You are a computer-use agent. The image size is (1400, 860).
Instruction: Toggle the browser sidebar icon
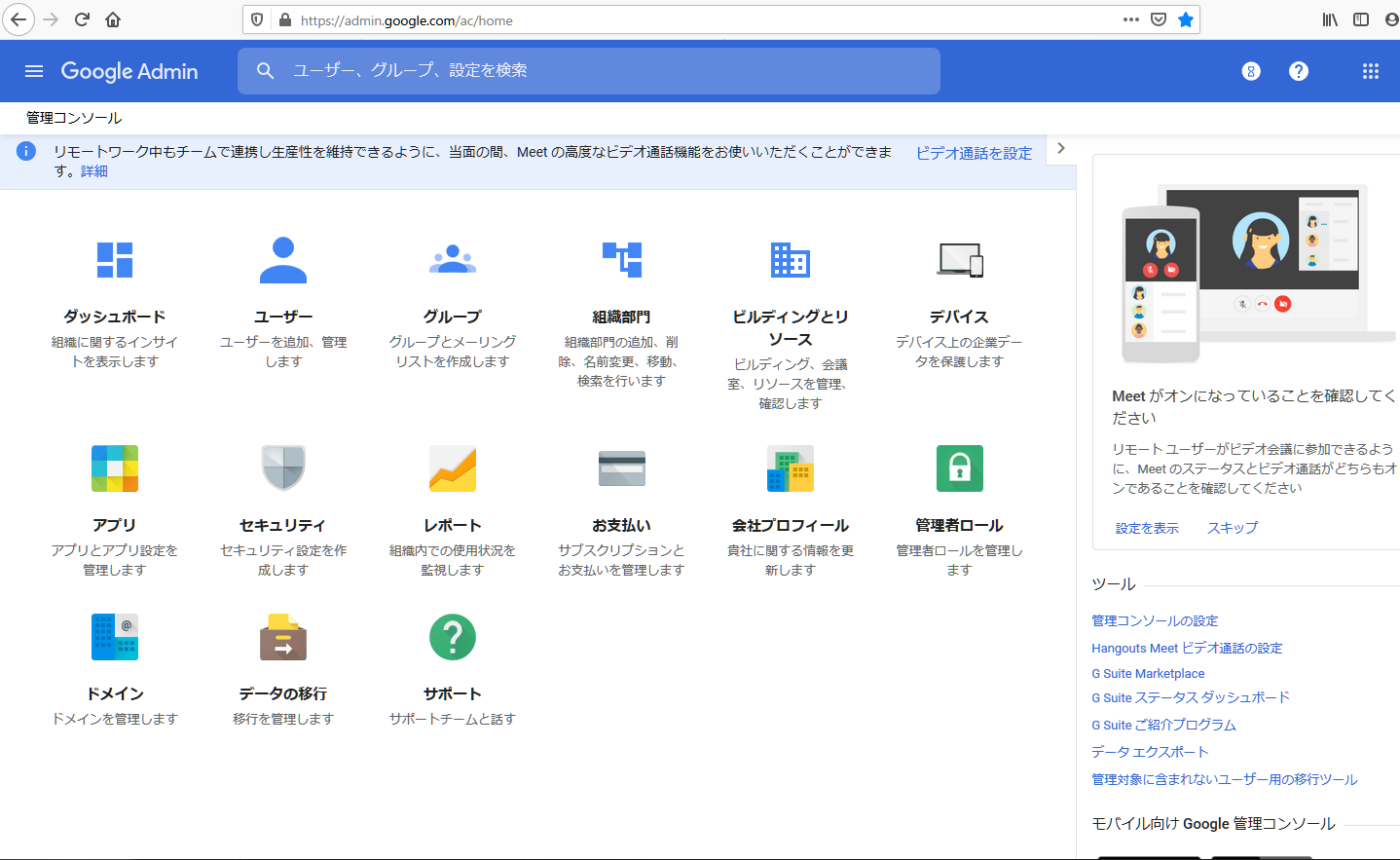click(1361, 19)
